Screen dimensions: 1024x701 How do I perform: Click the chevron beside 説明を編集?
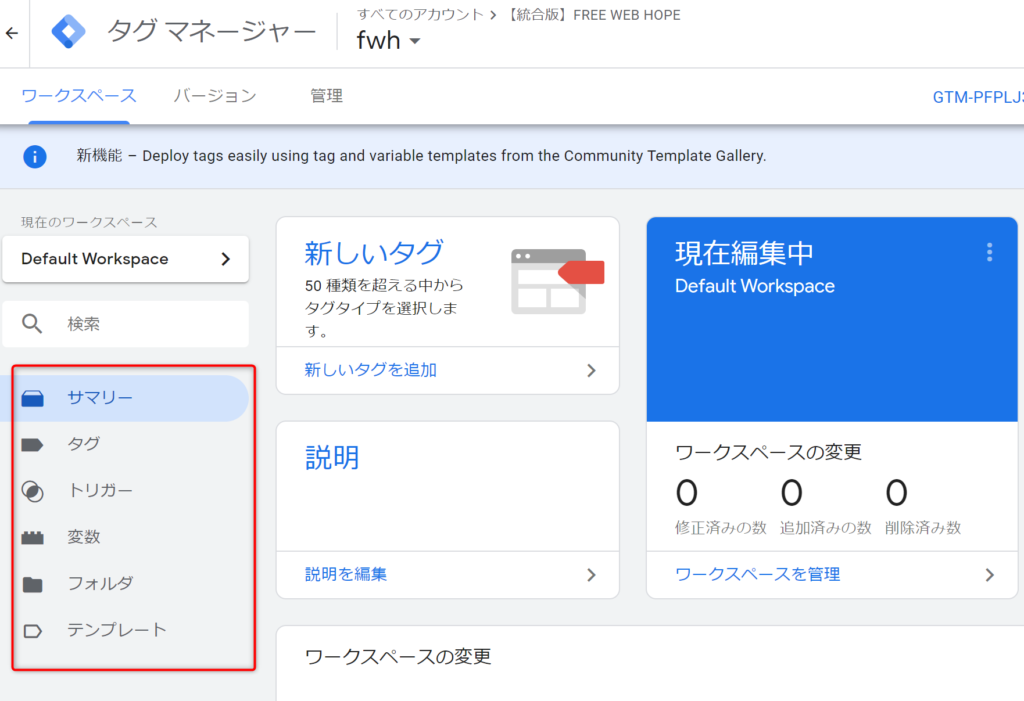click(x=591, y=575)
